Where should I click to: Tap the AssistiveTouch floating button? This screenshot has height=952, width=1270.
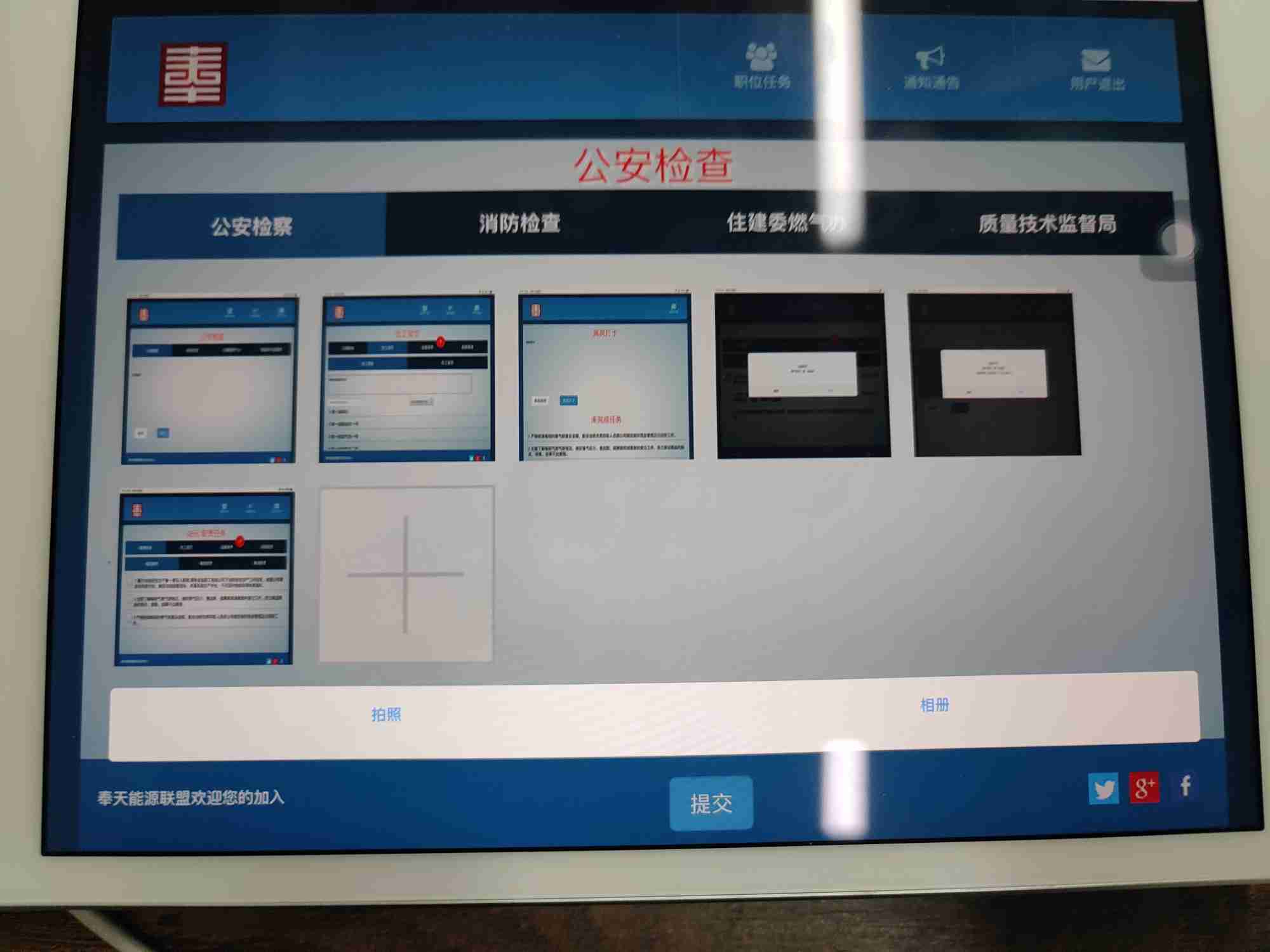(x=1177, y=240)
